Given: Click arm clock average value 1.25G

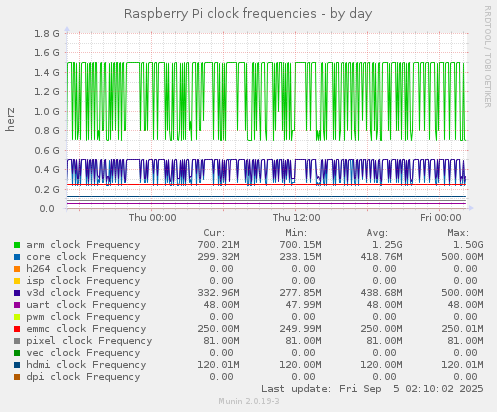Looking at the screenshot, I should [x=387, y=245].
